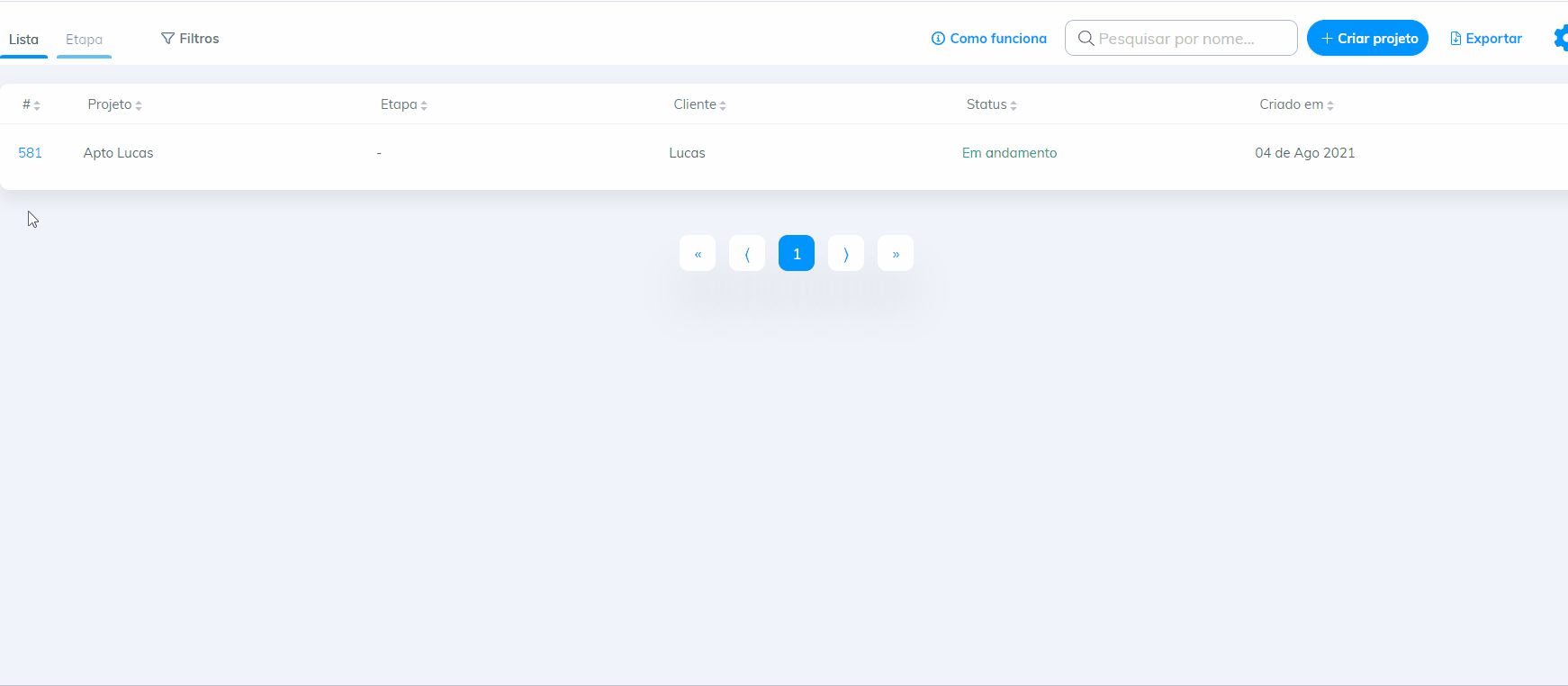Go to the previous page arrow
This screenshot has width=1568, height=686.
point(747,253)
